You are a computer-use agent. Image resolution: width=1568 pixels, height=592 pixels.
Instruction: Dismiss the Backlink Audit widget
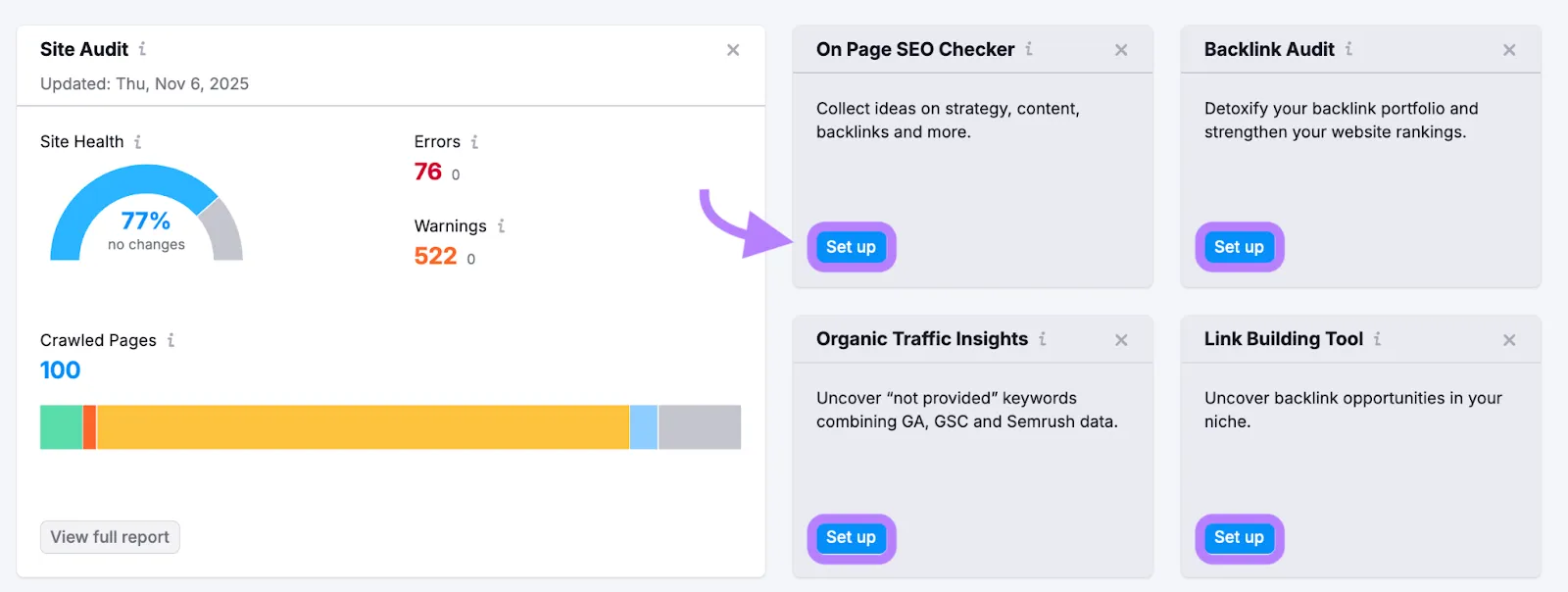[x=1508, y=49]
